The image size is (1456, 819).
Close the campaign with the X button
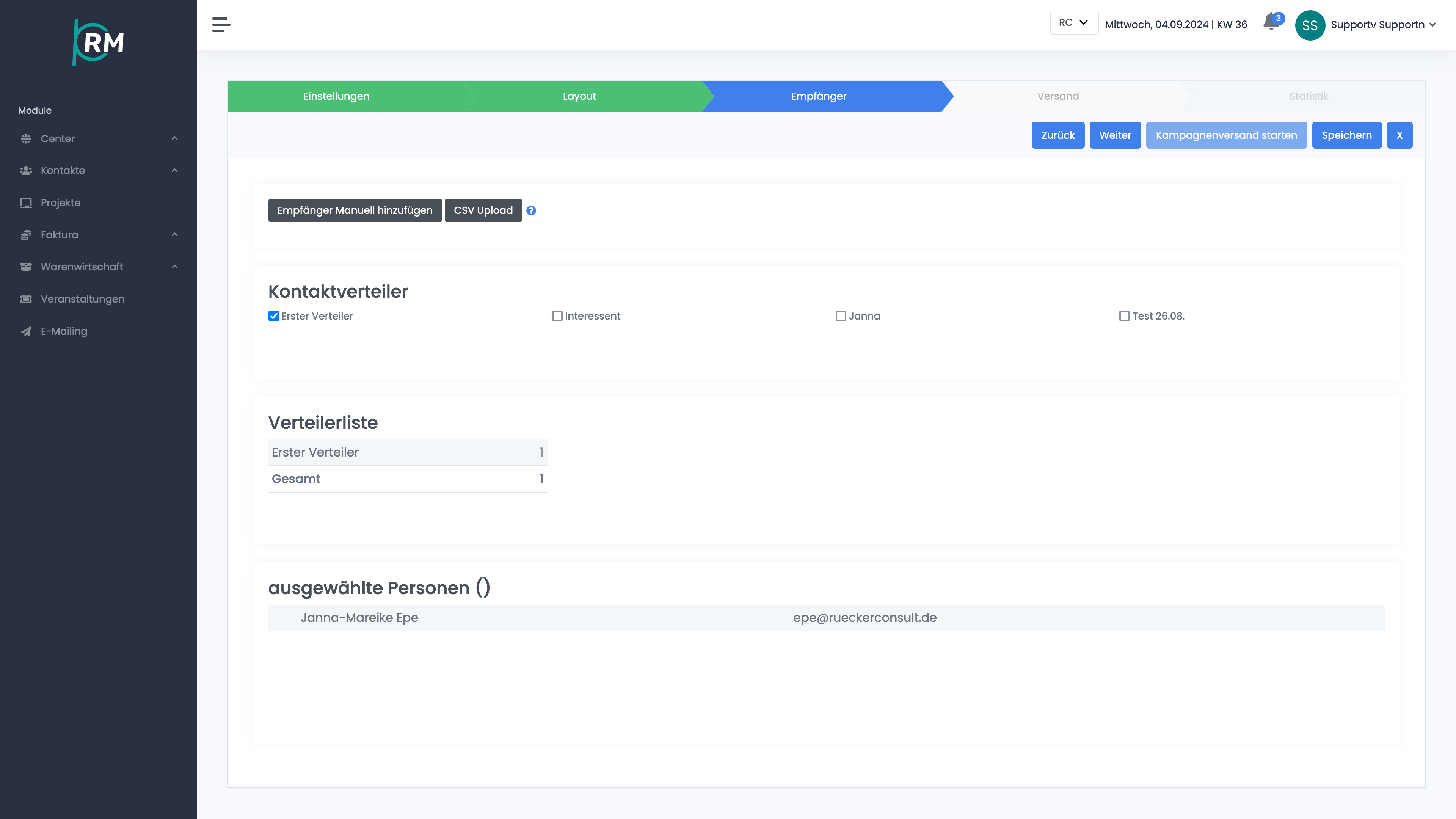1400,135
